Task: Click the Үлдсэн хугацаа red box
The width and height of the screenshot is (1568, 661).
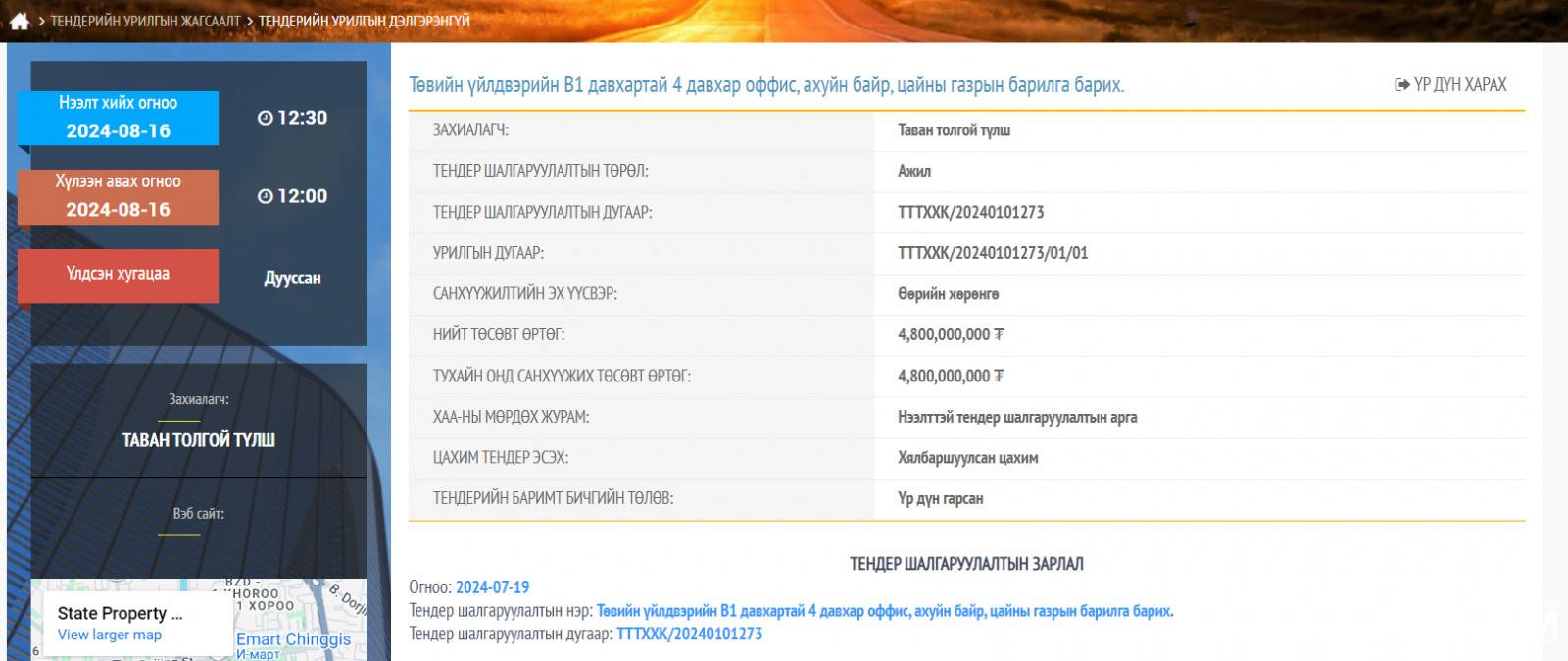Action: [118, 275]
